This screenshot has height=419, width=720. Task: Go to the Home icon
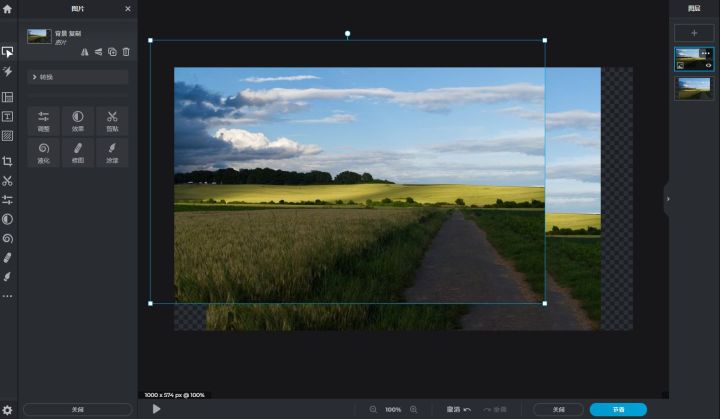point(7,8)
